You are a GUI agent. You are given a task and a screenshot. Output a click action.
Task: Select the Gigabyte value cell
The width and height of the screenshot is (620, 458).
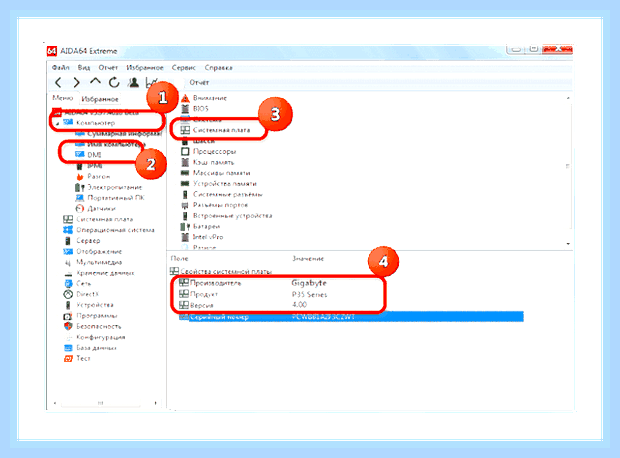pyautogui.click(x=309, y=283)
